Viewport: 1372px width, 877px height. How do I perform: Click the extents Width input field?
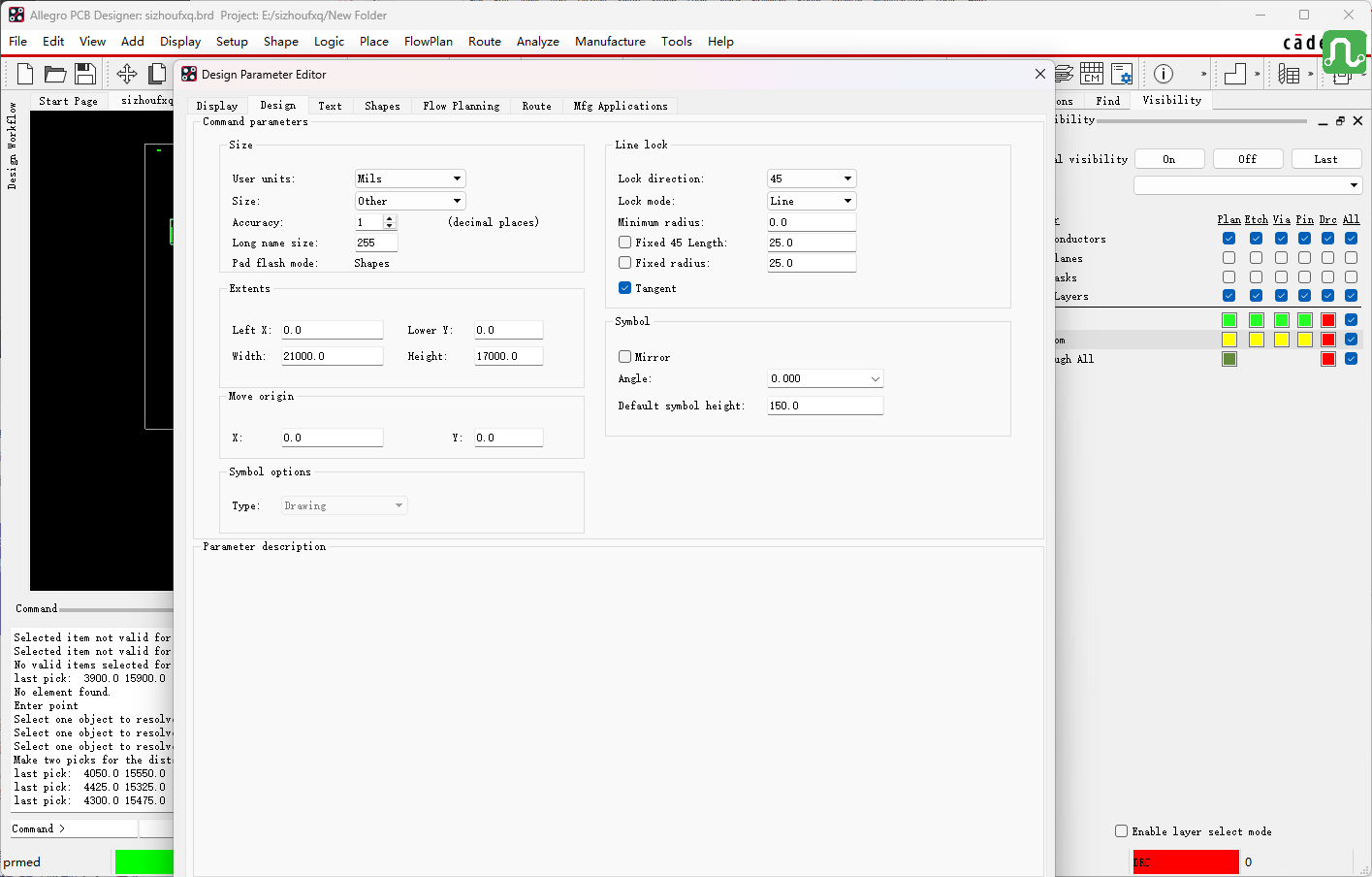(333, 356)
